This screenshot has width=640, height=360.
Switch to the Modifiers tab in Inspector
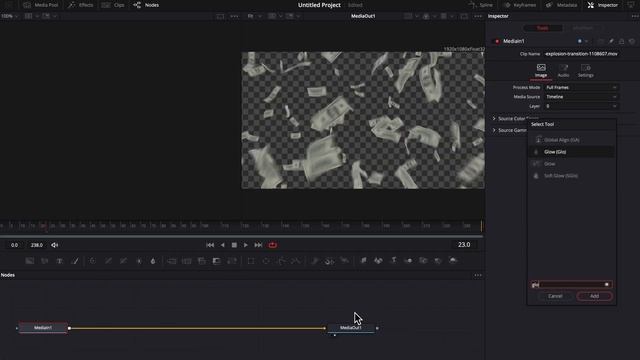[x=582, y=28]
